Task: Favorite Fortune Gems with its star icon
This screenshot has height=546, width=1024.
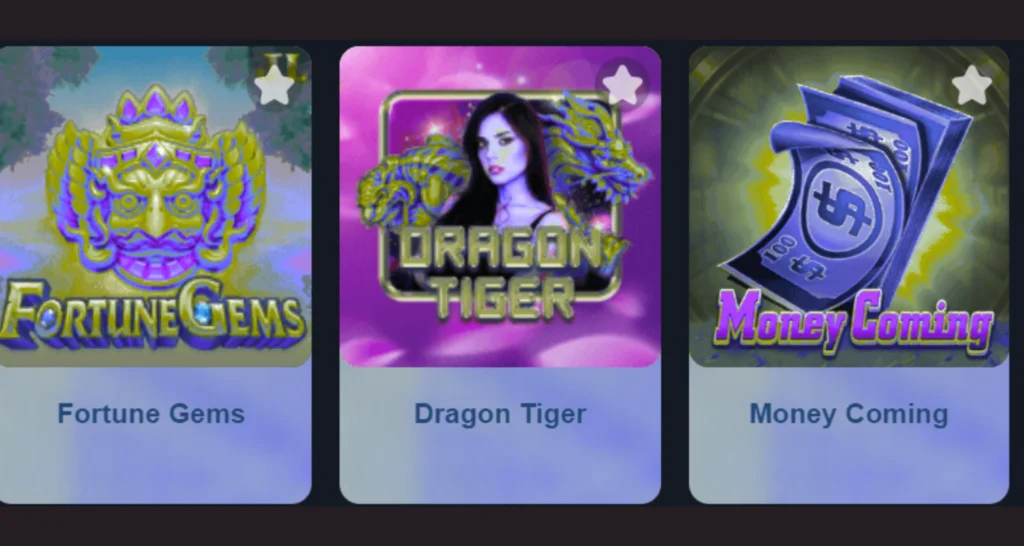Action: pyautogui.click(x=274, y=84)
